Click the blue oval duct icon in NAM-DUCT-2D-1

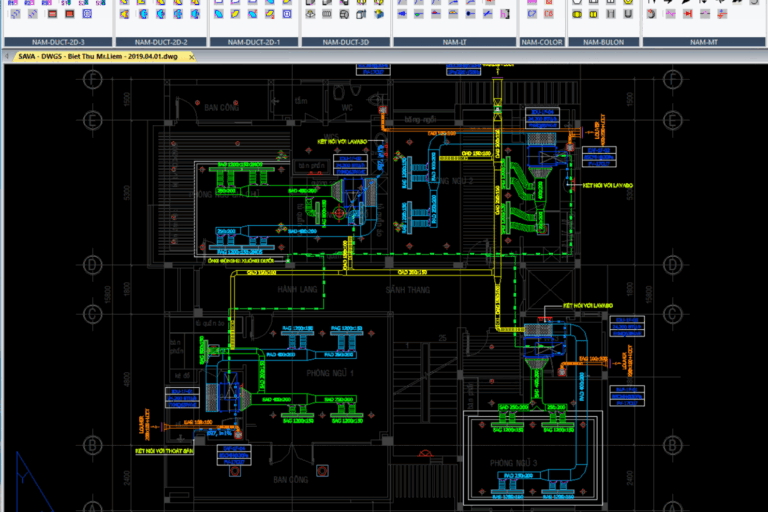[x=218, y=14]
